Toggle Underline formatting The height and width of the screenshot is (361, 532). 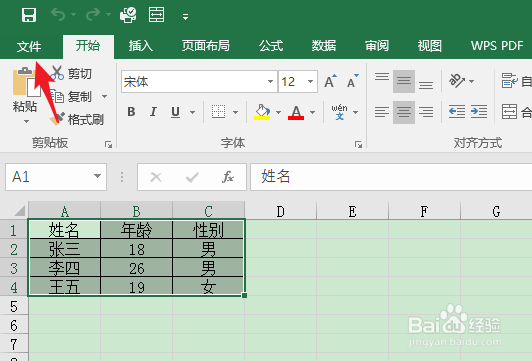coord(175,112)
